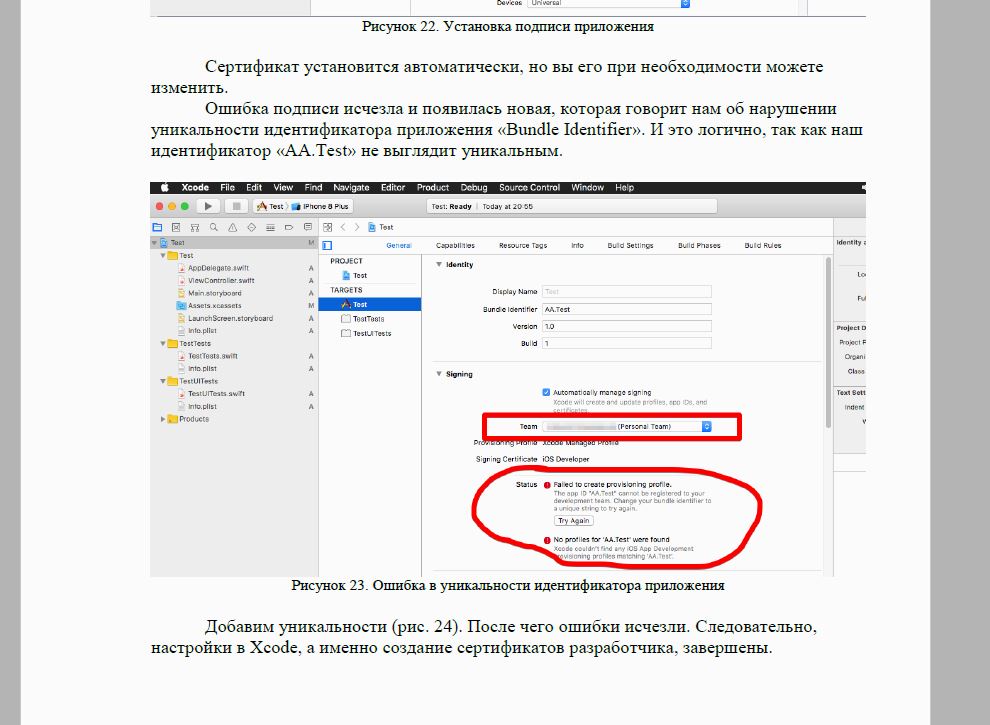
Task: Select LaunchScreen.storyboard in the navigator
Action: click(230, 318)
